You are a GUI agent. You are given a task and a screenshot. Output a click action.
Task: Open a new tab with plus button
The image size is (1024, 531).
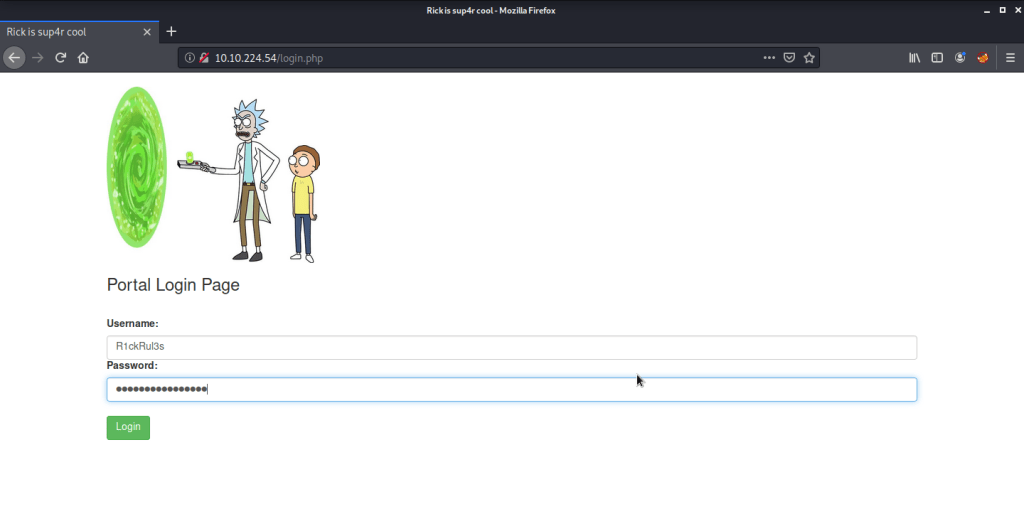pyautogui.click(x=171, y=31)
